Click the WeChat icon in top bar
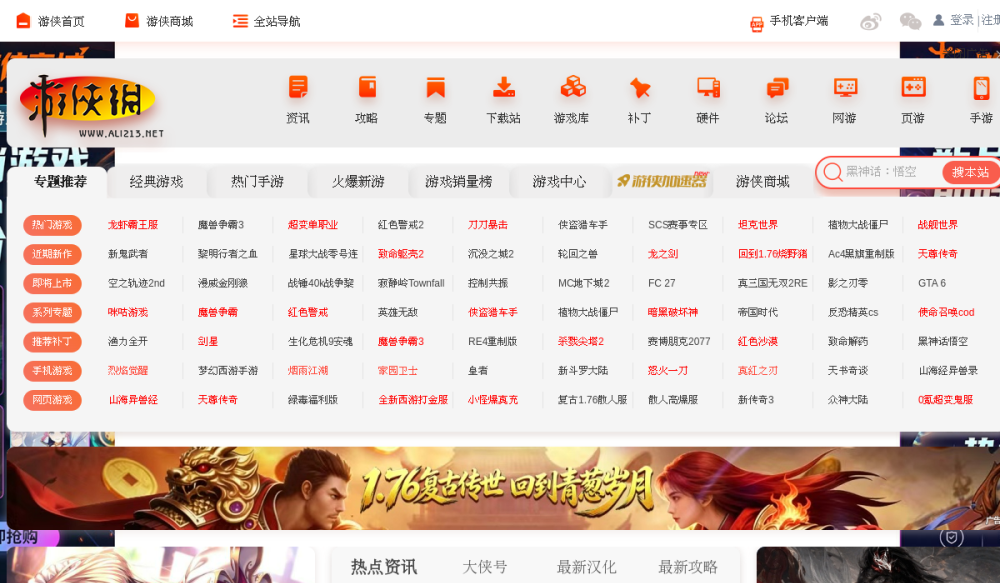Screen dimensions: 1000x583 point(910,22)
